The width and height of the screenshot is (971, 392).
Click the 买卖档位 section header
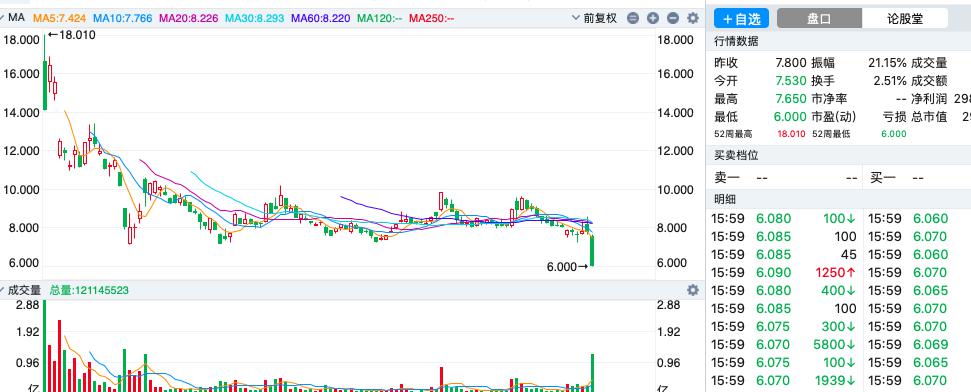coord(736,155)
